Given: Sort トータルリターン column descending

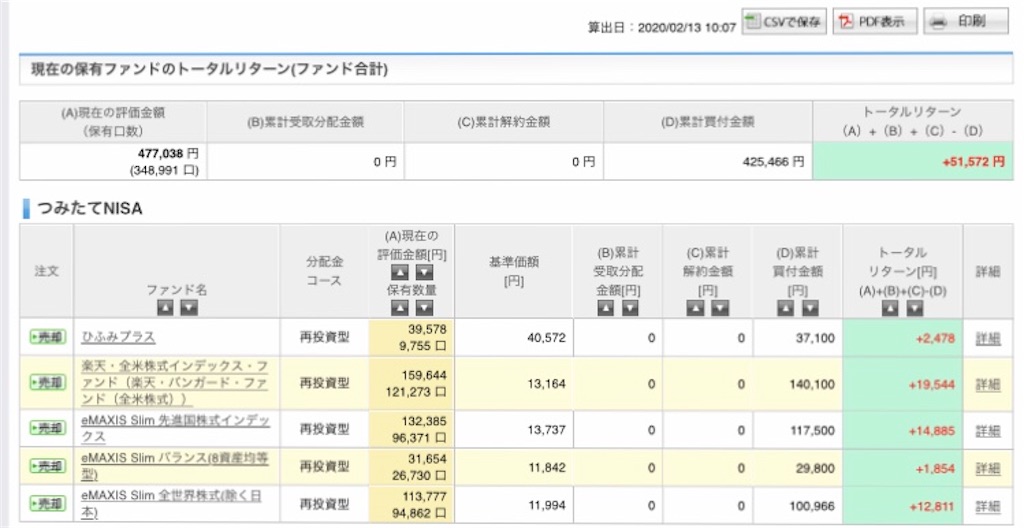Looking at the screenshot, I should point(914,308).
